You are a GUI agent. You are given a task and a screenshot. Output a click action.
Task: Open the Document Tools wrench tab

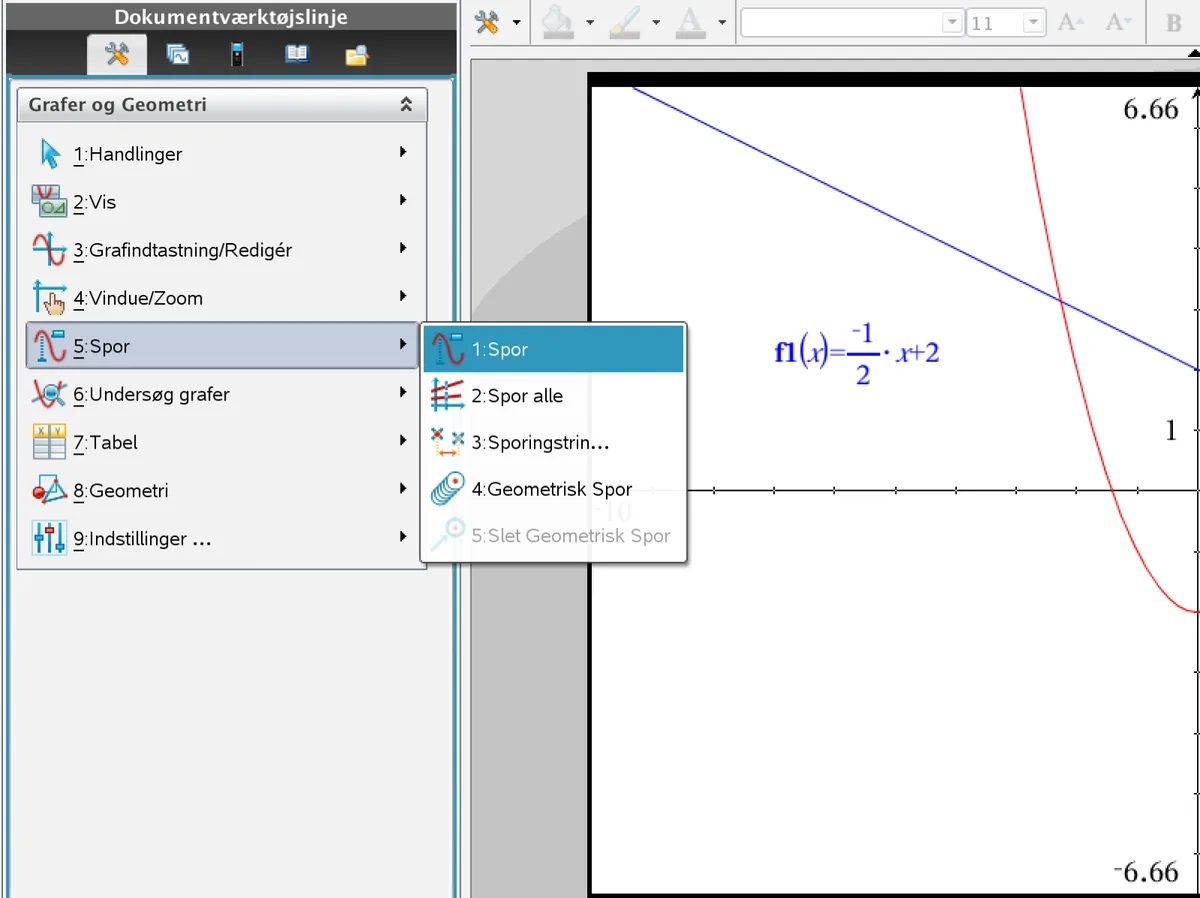[x=117, y=55]
